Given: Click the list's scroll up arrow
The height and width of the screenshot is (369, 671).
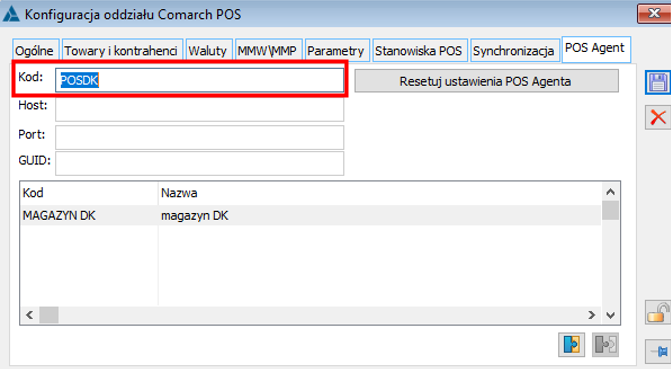Looking at the screenshot, I should coord(611,192).
